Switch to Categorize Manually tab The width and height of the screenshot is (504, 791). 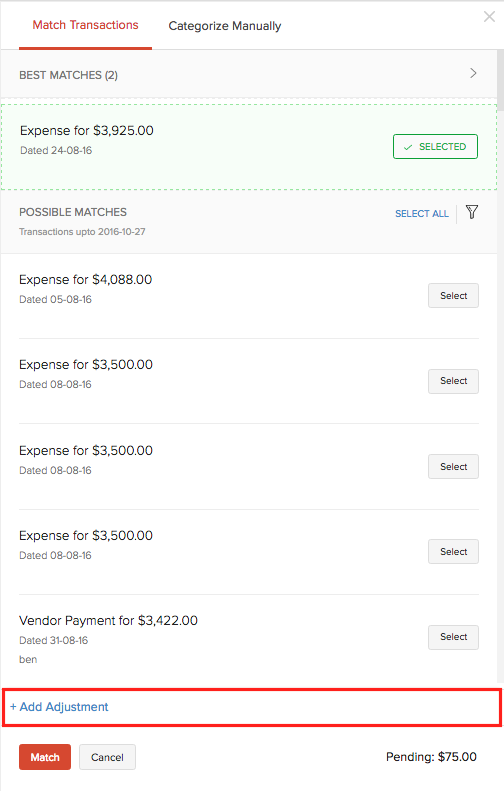tap(225, 26)
